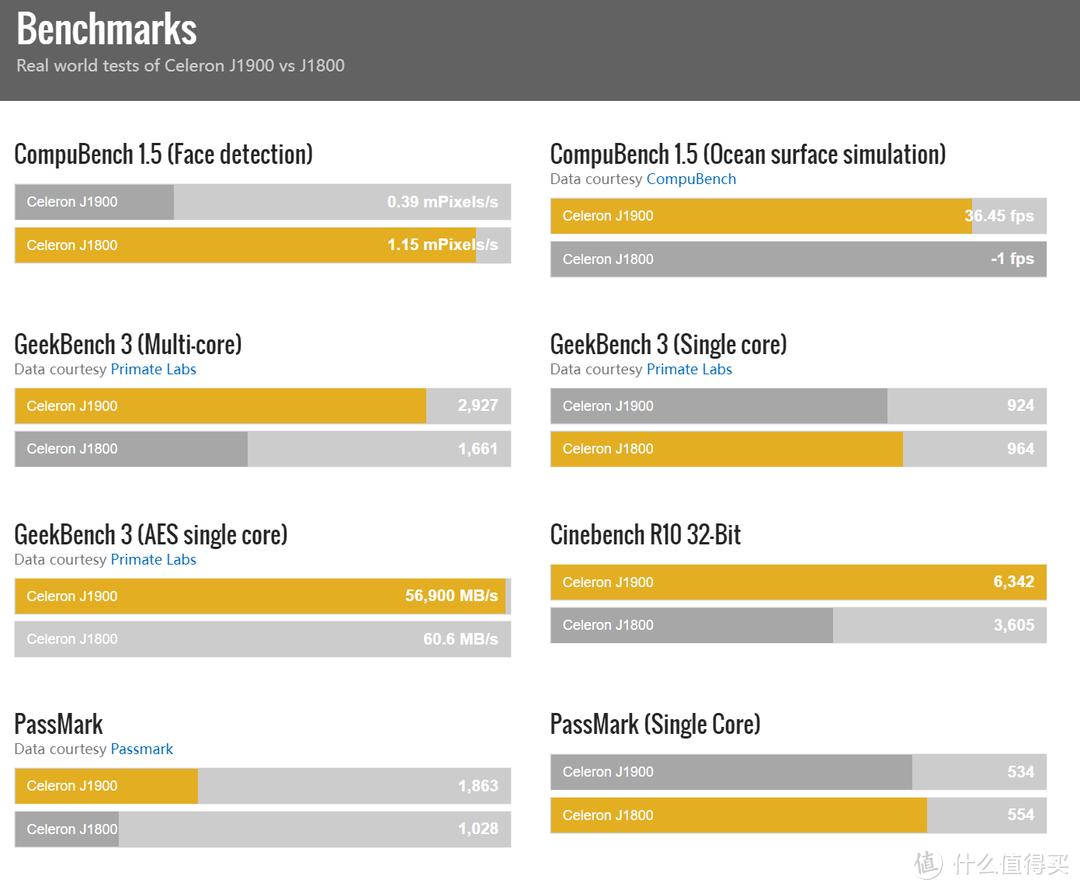Click the Celeron J1800 -1 fps bar
Viewport: 1080px width, 890px height.
(x=798, y=259)
